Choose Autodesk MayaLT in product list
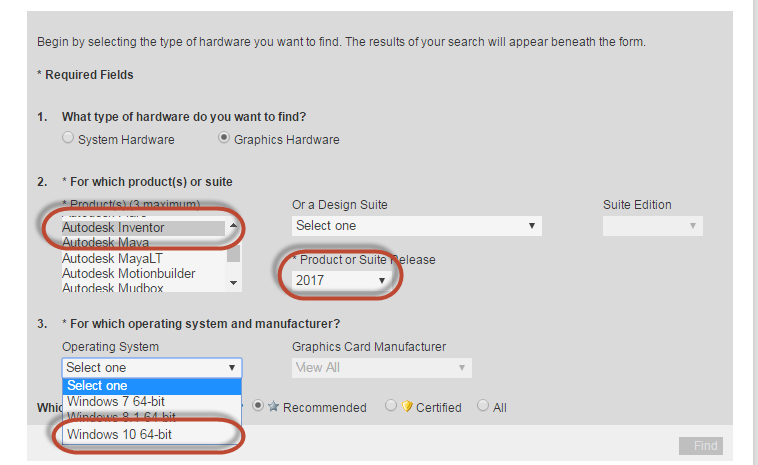 pyautogui.click(x=143, y=258)
